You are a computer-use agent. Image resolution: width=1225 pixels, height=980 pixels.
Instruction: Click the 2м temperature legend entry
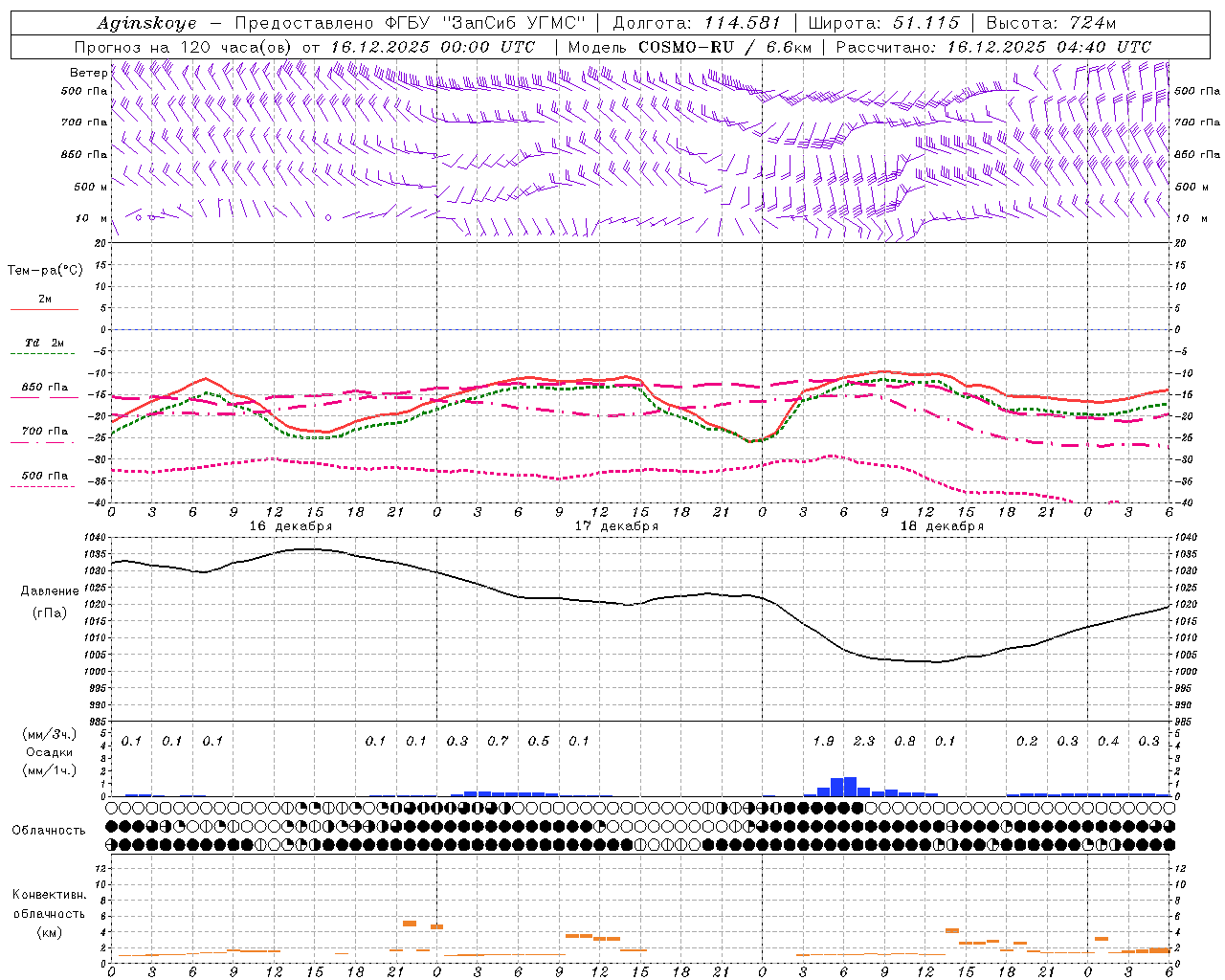(45, 300)
